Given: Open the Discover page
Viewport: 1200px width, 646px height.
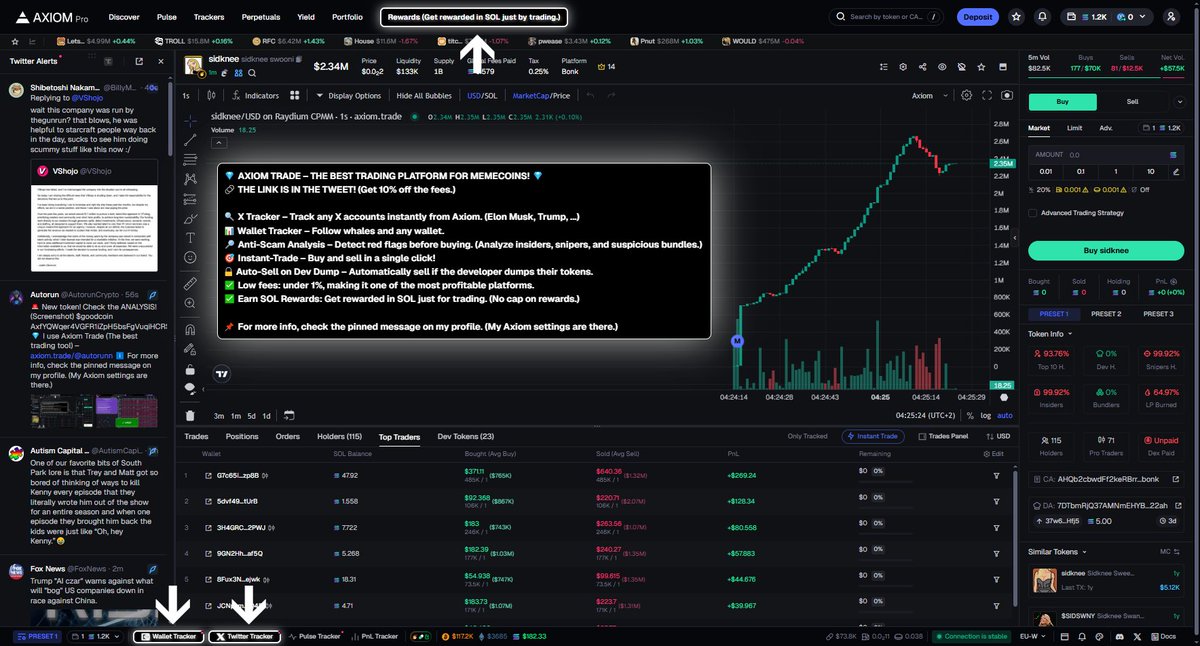Looking at the screenshot, I should click(124, 17).
